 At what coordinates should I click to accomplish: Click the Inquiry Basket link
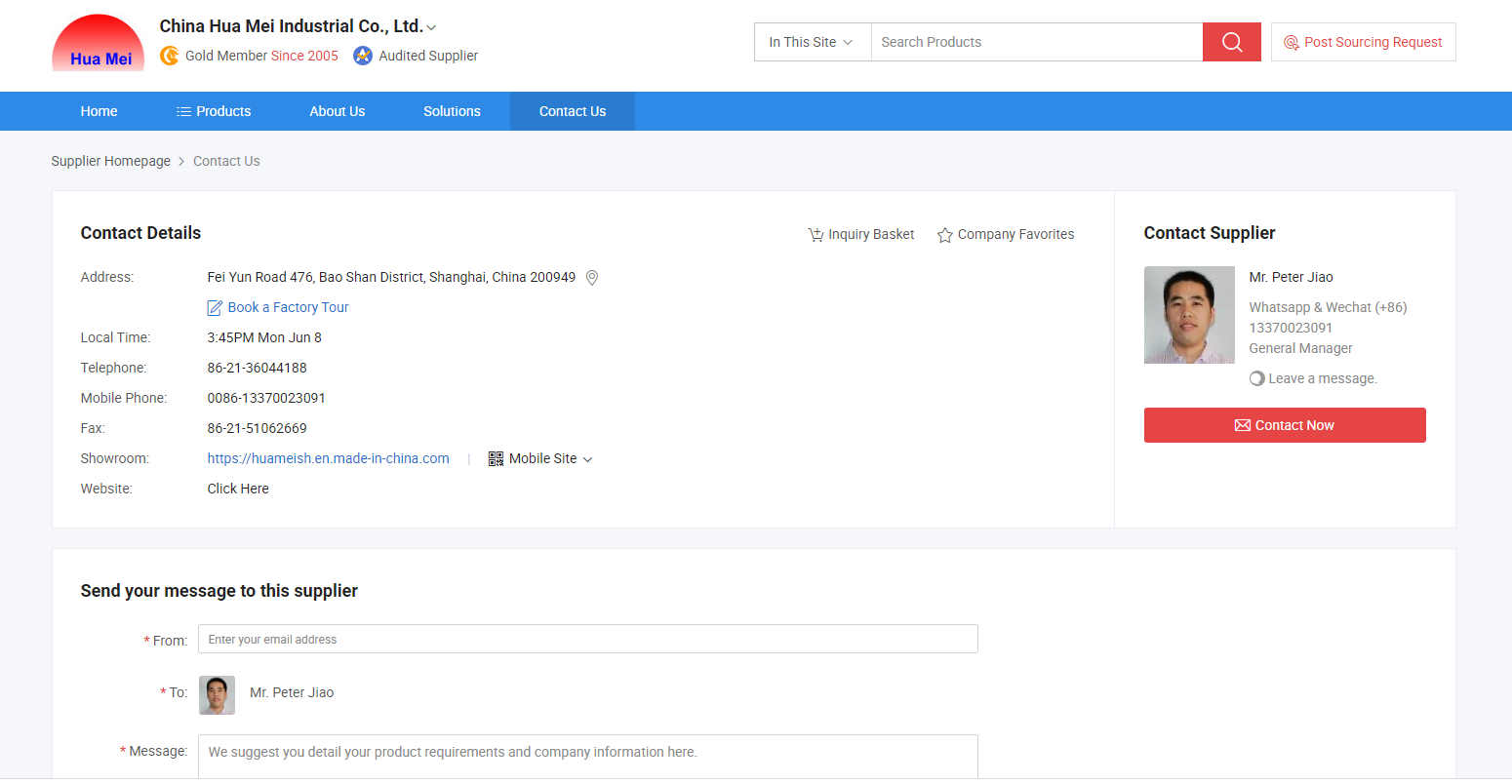coord(871,234)
